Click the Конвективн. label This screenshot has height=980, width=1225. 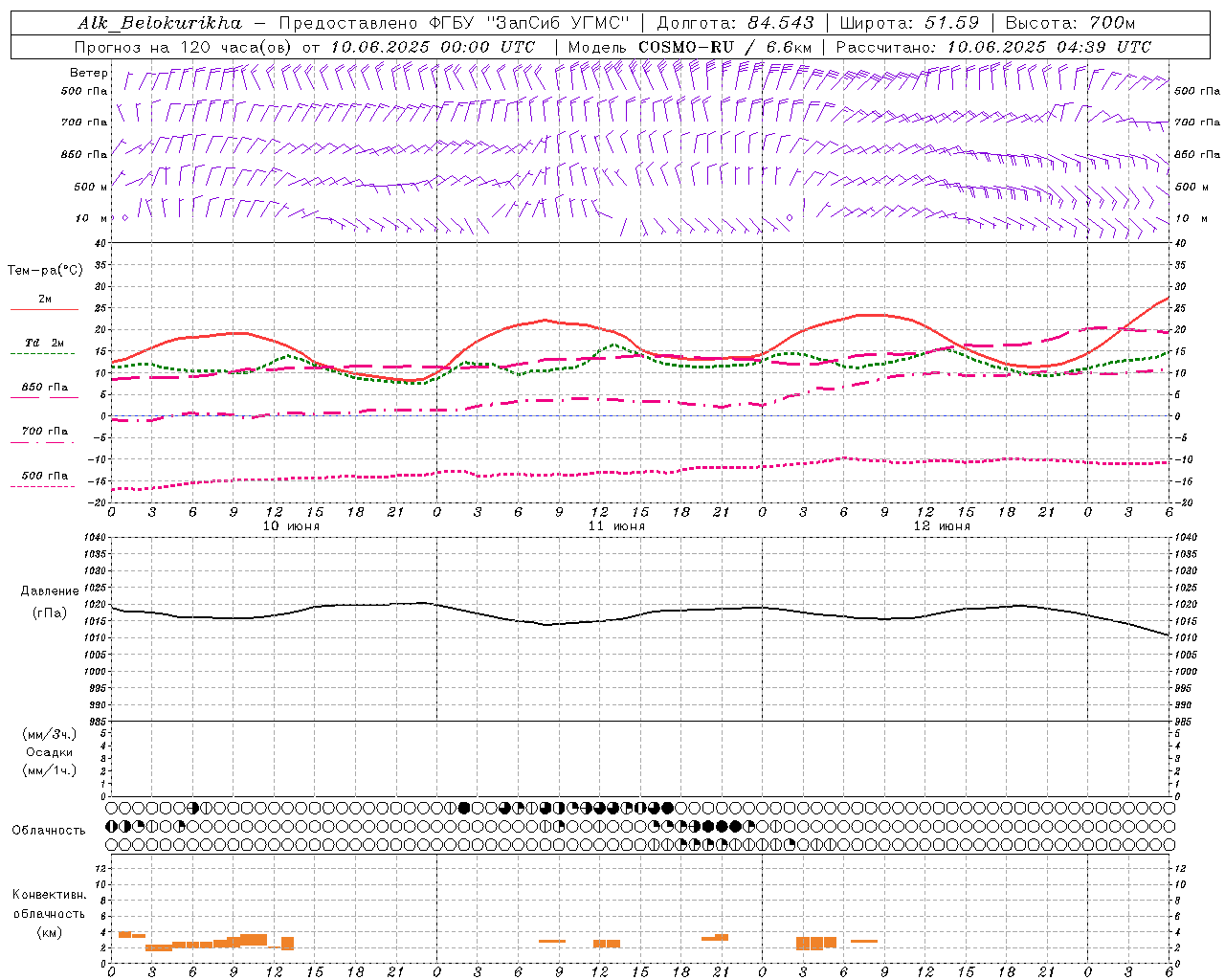[x=49, y=895]
